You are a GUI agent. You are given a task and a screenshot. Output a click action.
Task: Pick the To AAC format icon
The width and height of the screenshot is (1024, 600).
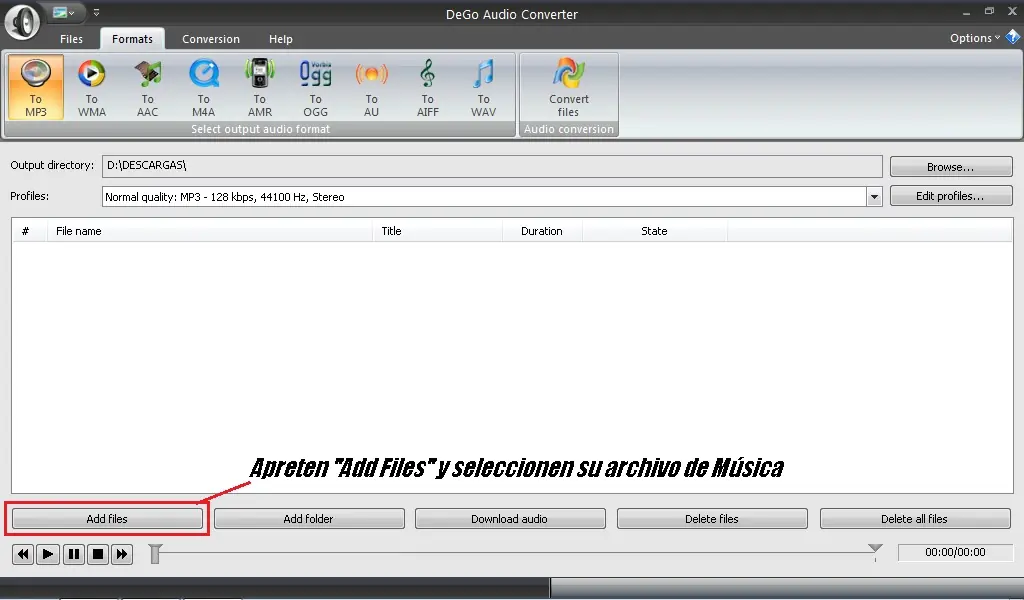(148, 87)
